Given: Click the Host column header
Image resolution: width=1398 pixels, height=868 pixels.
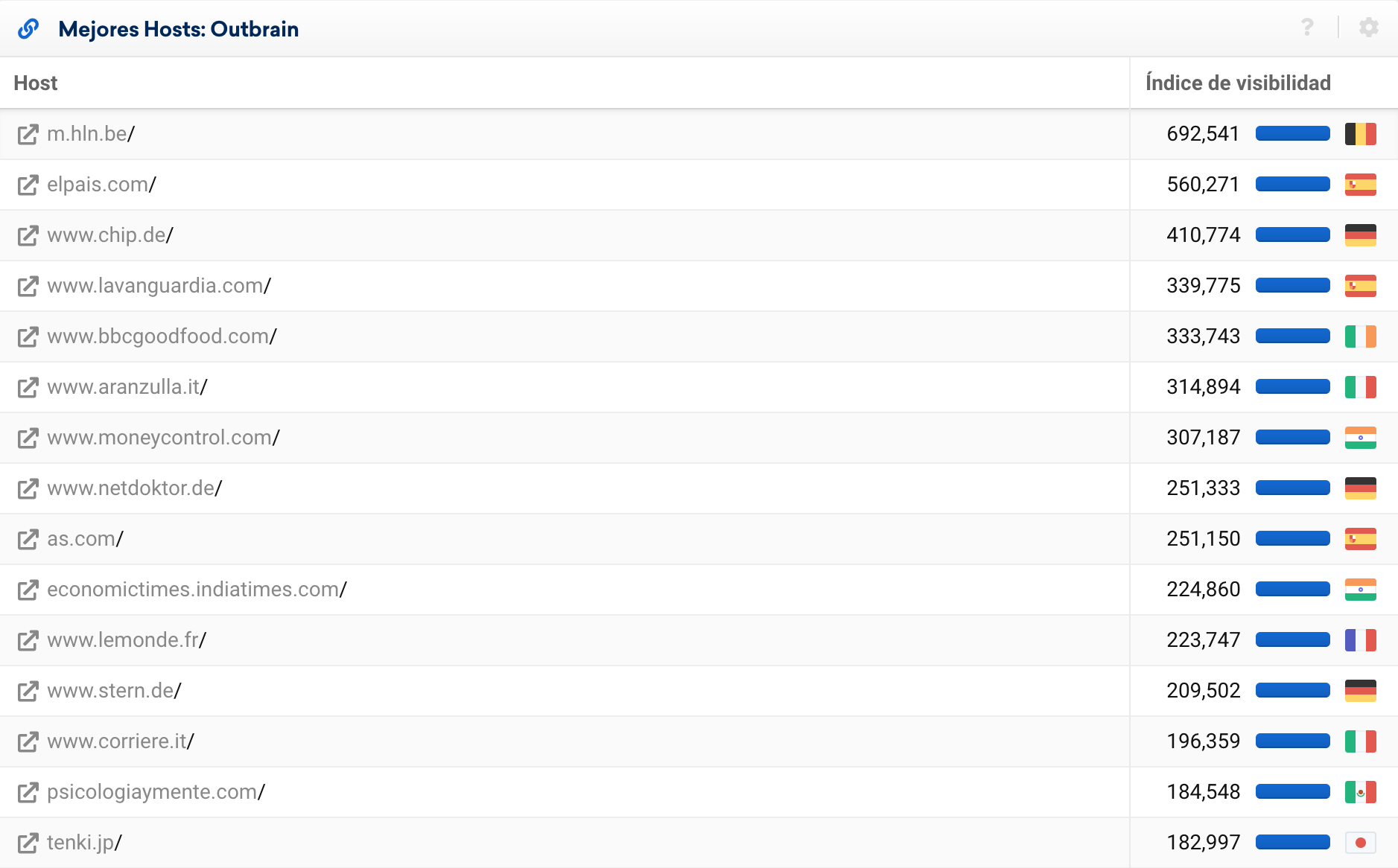Looking at the screenshot, I should coord(36,83).
